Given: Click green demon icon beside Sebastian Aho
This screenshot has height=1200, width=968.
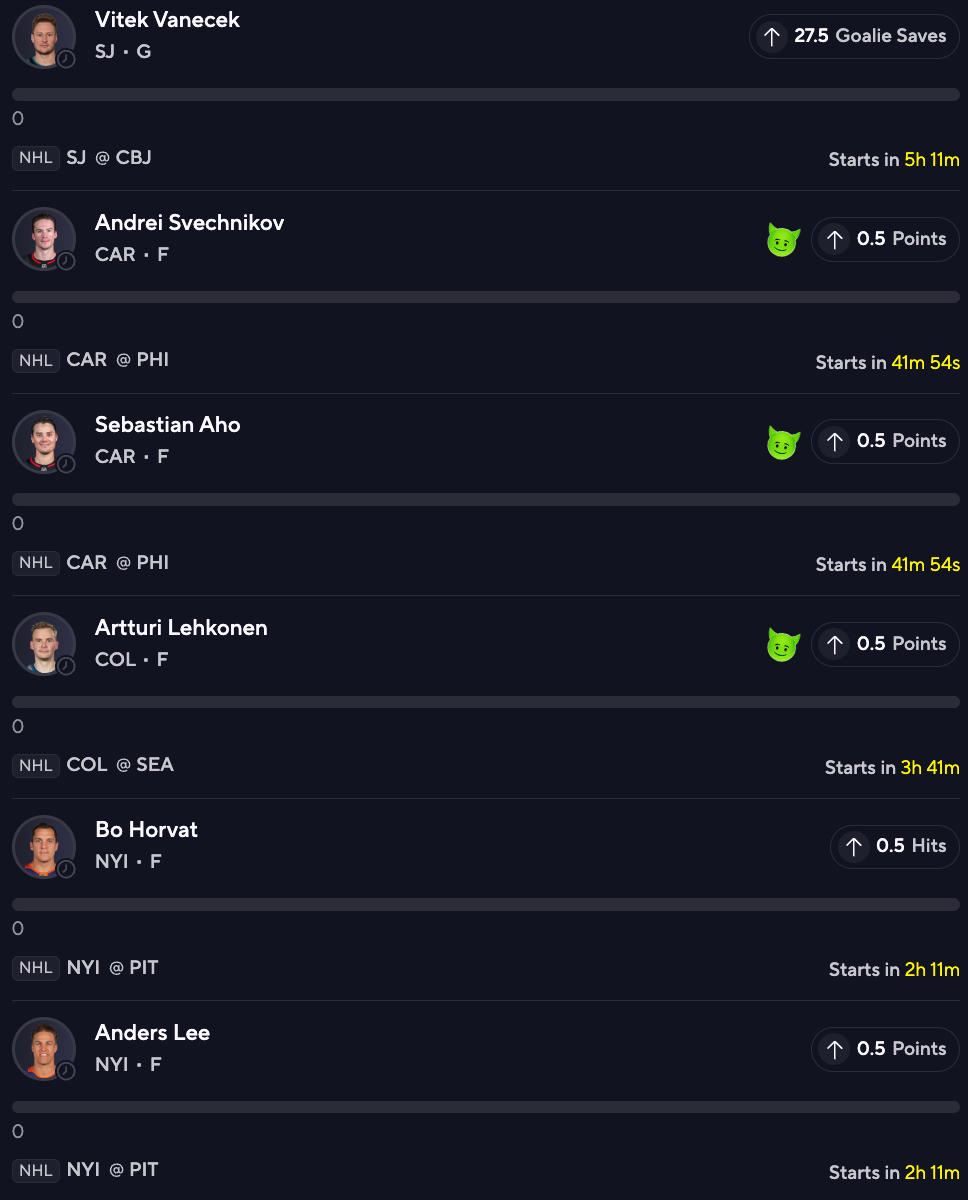Looking at the screenshot, I should (x=783, y=442).
